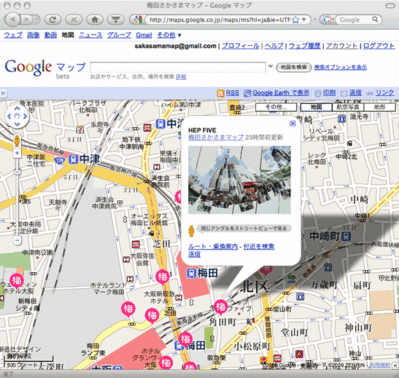Viewport: 399px width, 378px height.
Task: Open the ウェブ tab in the top navigation
Action: point(13,35)
